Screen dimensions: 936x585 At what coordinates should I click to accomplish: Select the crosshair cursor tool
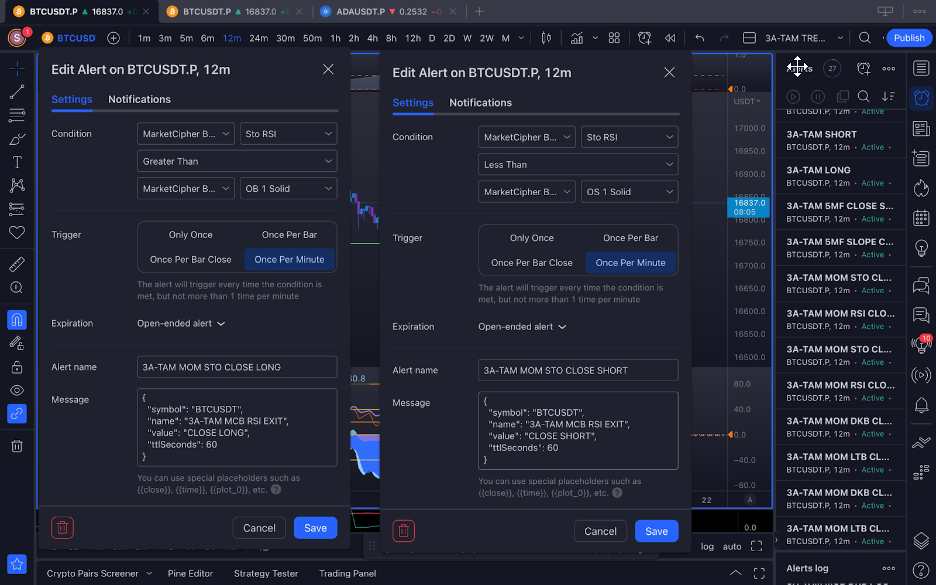click(x=17, y=69)
